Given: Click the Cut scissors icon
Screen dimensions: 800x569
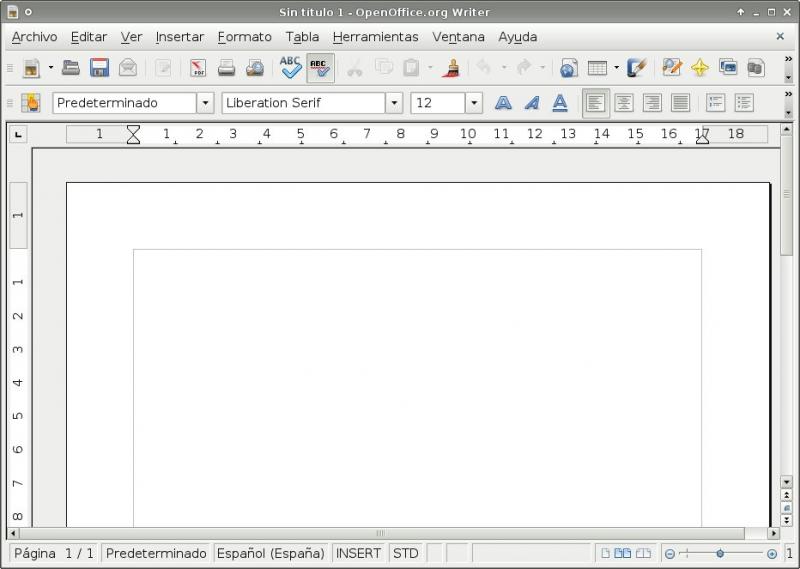Looking at the screenshot, I should pos(355,68).
